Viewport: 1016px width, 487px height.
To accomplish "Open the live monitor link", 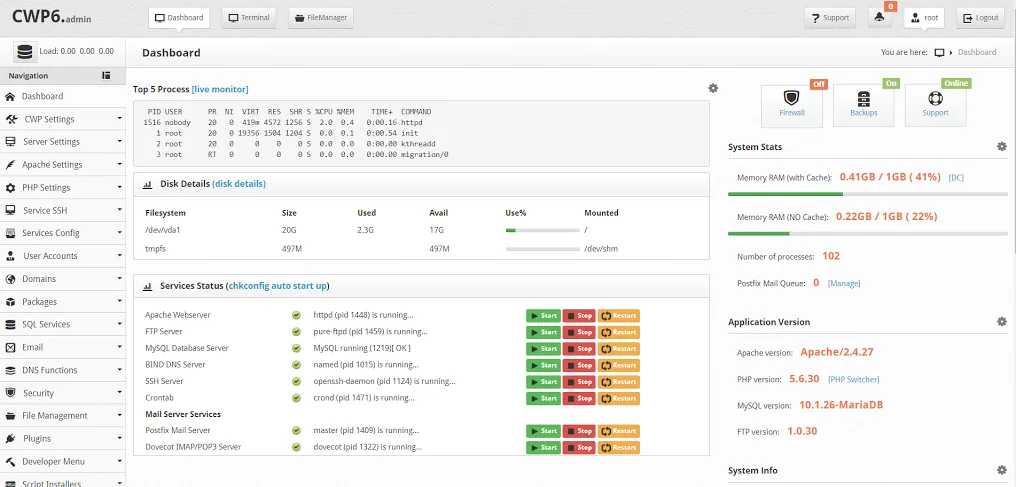I will click(x=220, y=89).
